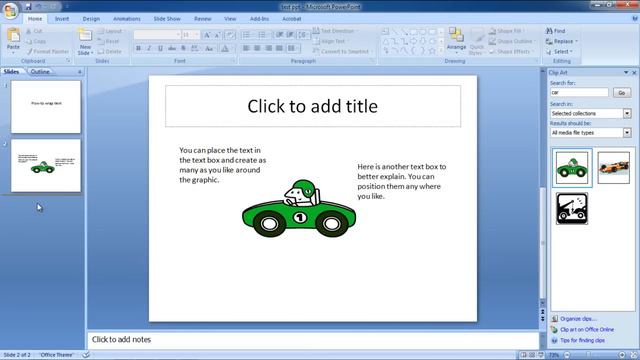Switch to Normal view in status bar
640x360 pixels.
523,355
